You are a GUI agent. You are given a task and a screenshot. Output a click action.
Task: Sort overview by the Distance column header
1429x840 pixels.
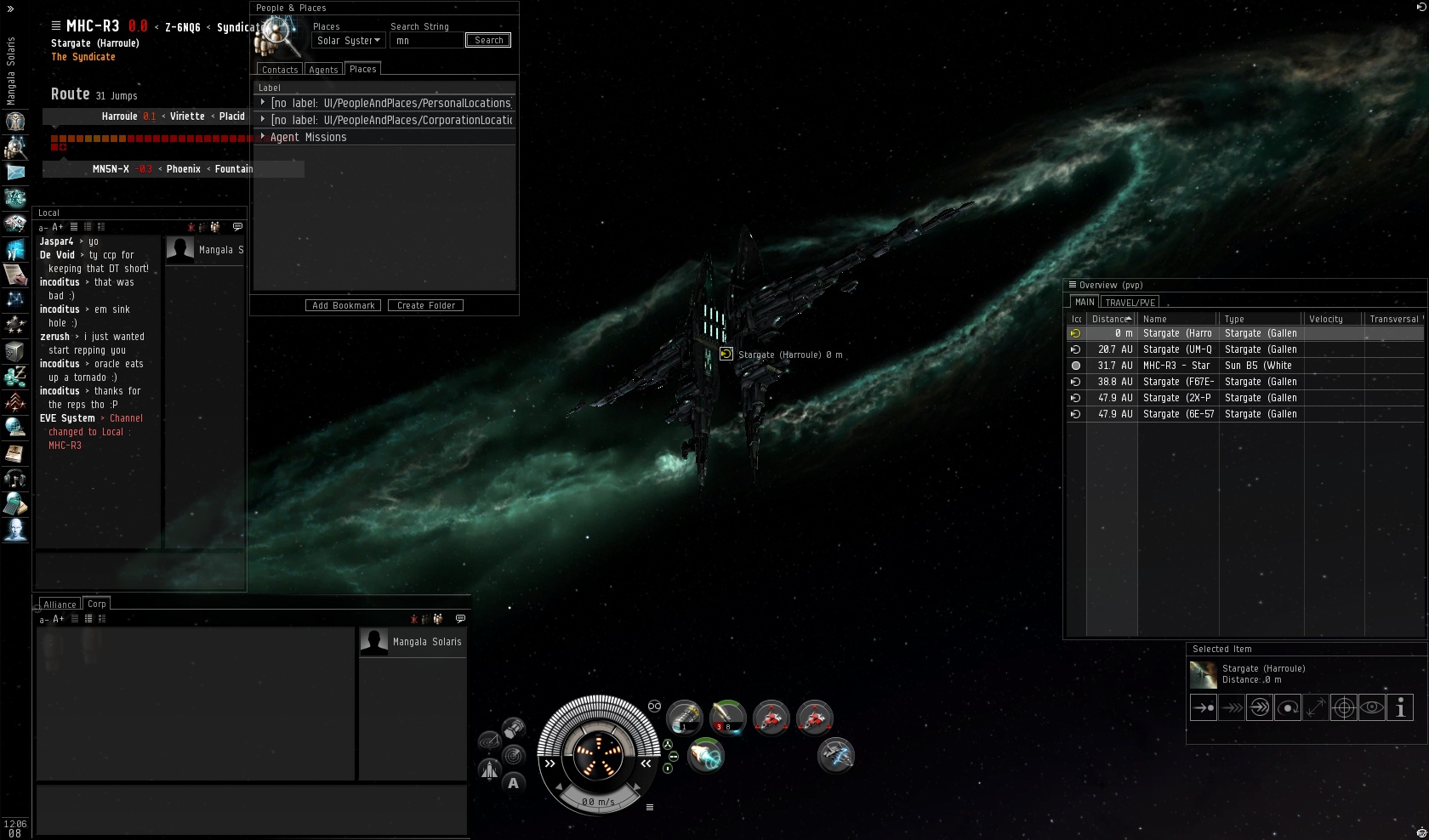click(x=1112, y=319)
